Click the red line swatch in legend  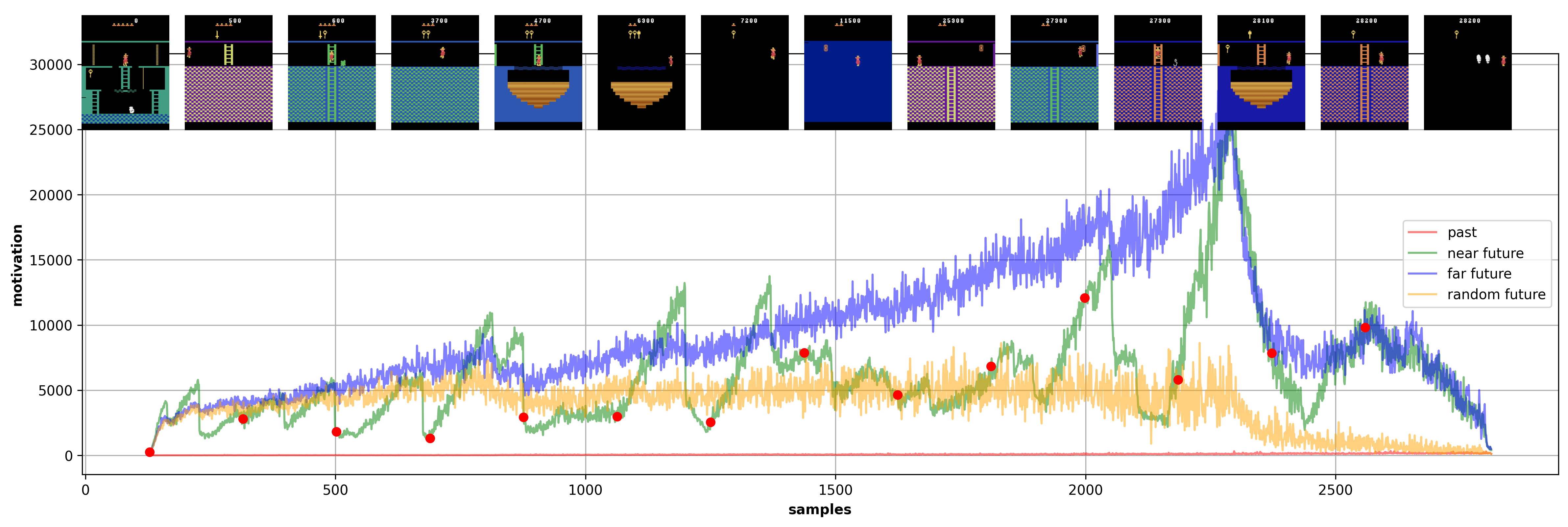click(1423, 232)
